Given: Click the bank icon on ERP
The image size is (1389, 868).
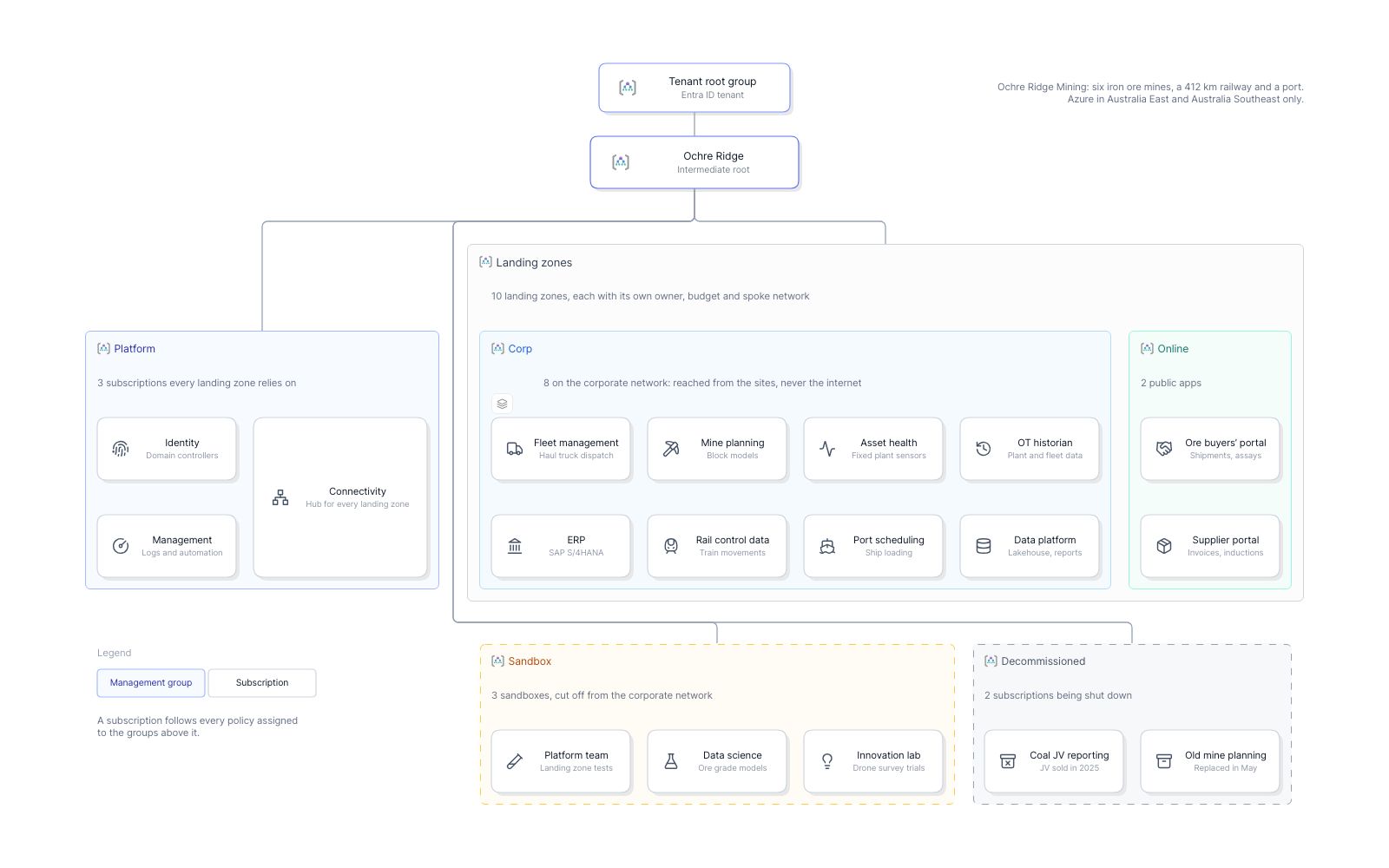Looking at the screenshot, I should [x=515, y=546].
